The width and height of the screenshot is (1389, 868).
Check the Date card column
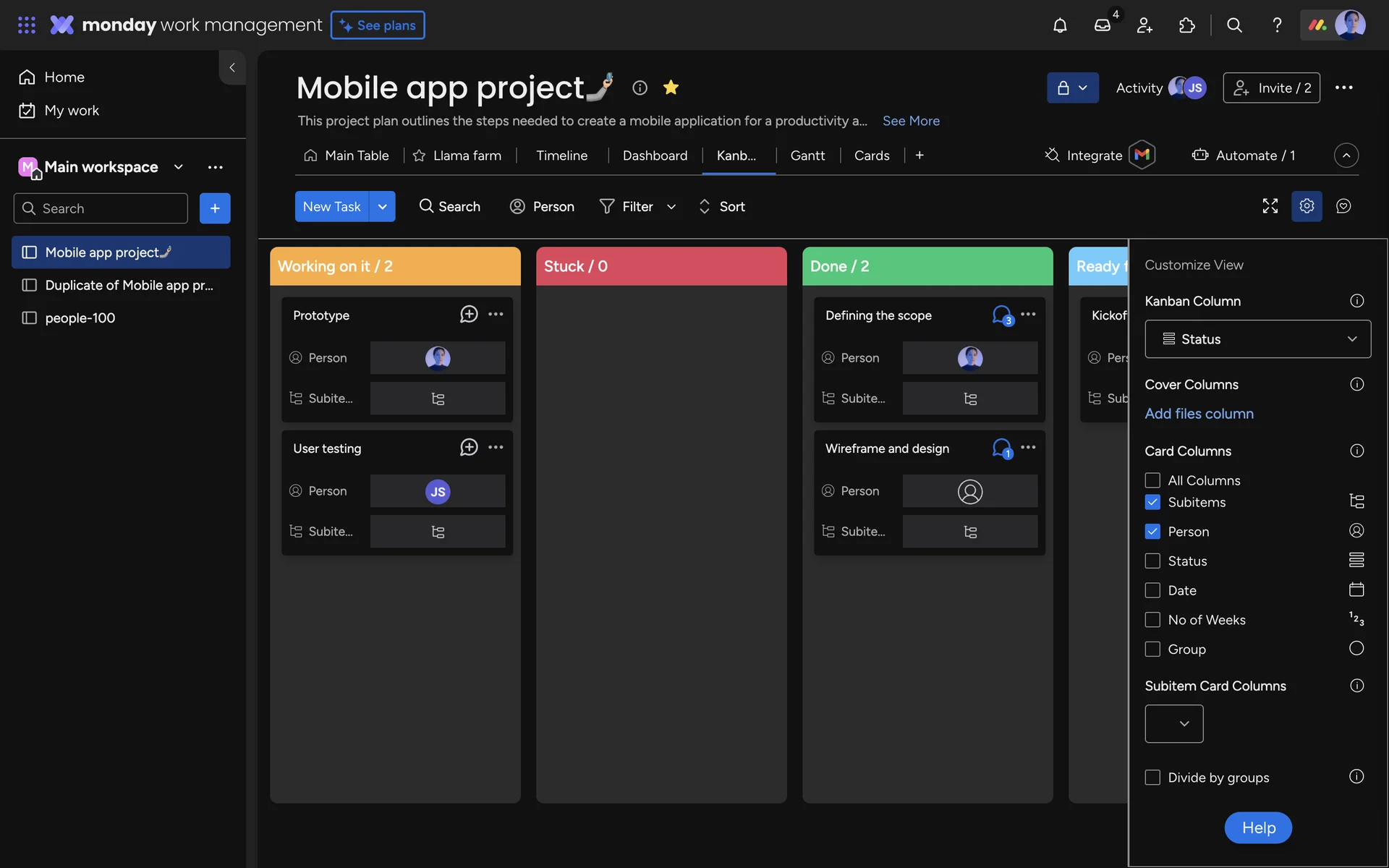point(1152,590)
